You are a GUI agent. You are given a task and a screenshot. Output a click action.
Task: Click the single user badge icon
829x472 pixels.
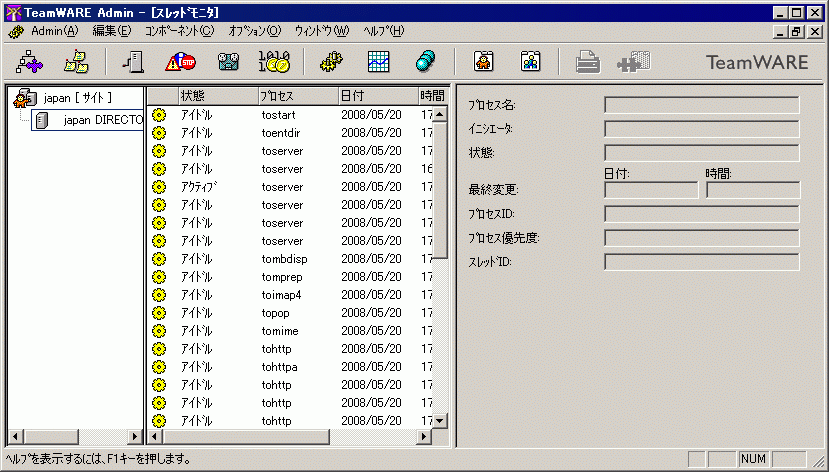[484, 62]
